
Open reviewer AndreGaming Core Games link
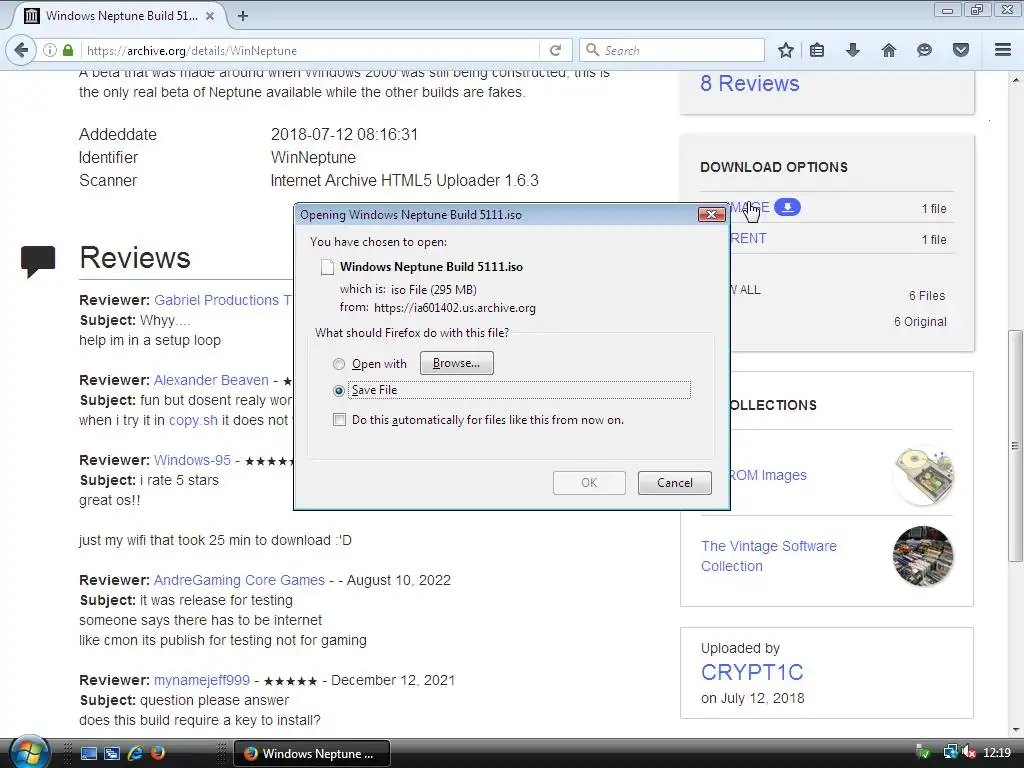point(239,580)
